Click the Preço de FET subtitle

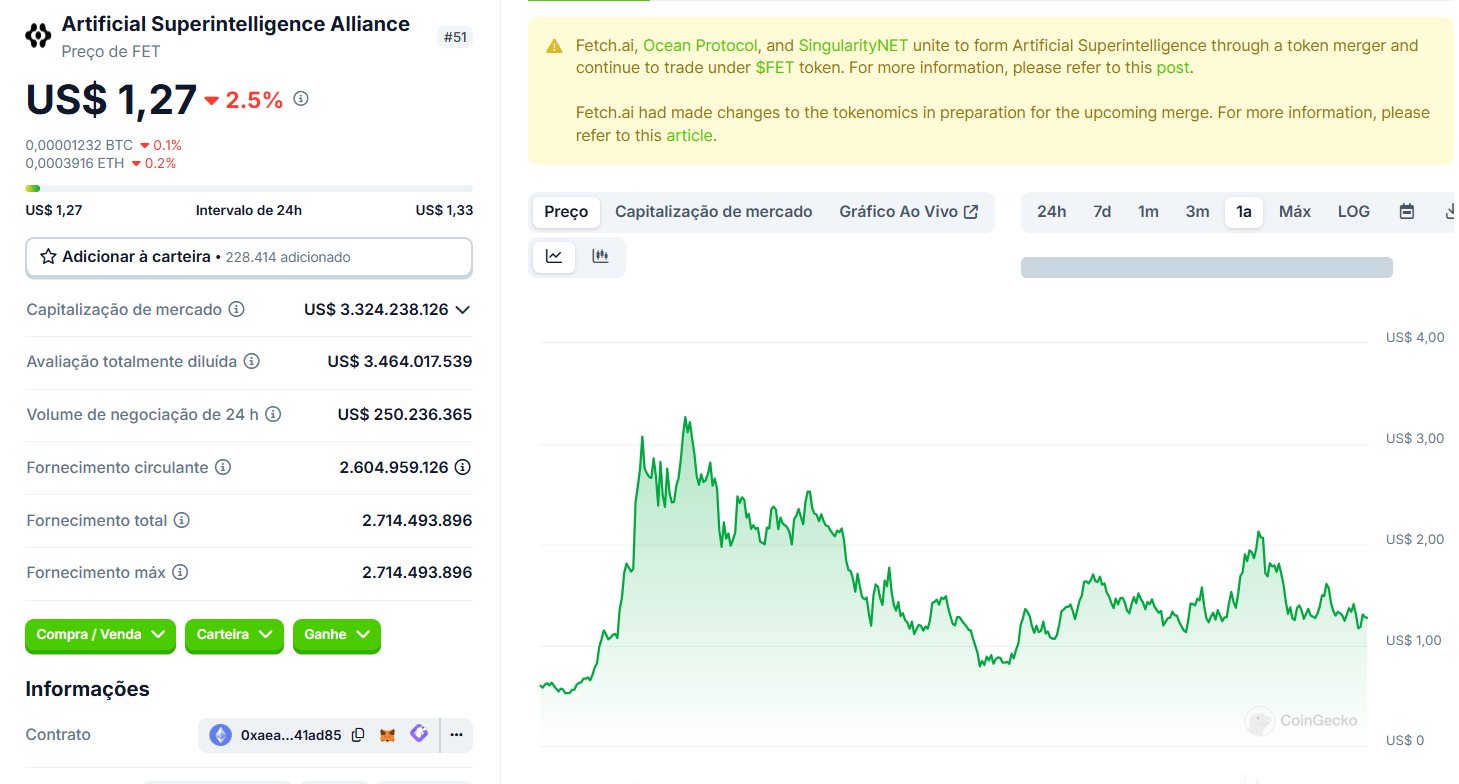tap(111, 52)
